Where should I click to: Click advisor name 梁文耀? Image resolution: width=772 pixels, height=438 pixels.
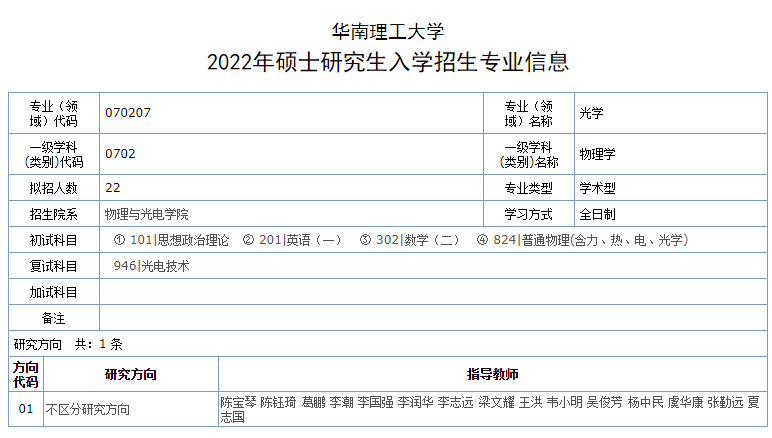[x=496, y=402]
